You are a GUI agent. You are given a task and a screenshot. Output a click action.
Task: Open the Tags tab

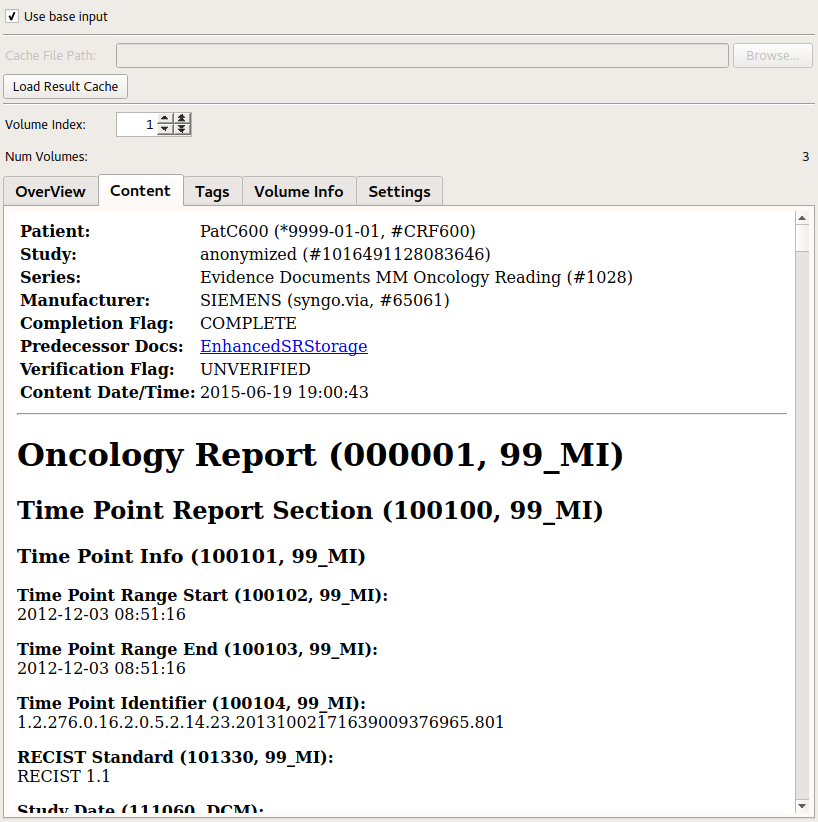(212, 192)
